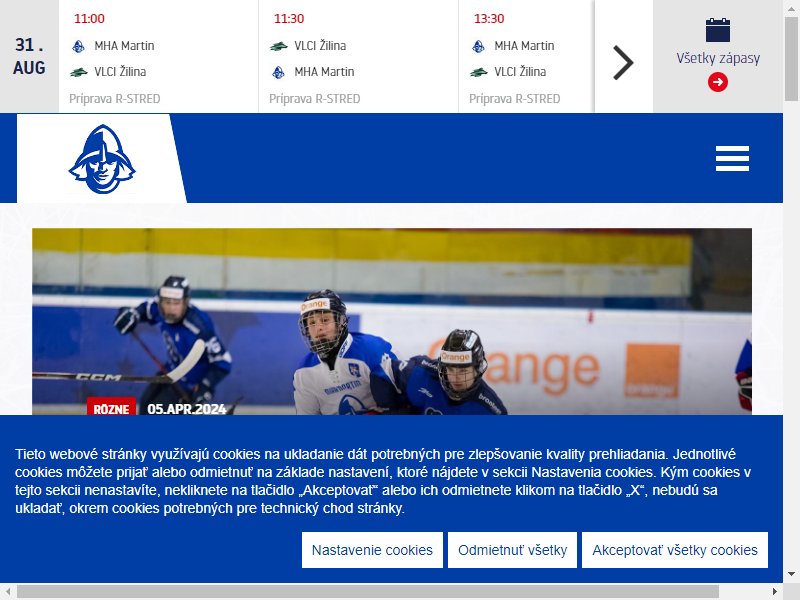
Task: Open the Všetky zápasy link
Action: pyautogui.click(x=718, y=58)
